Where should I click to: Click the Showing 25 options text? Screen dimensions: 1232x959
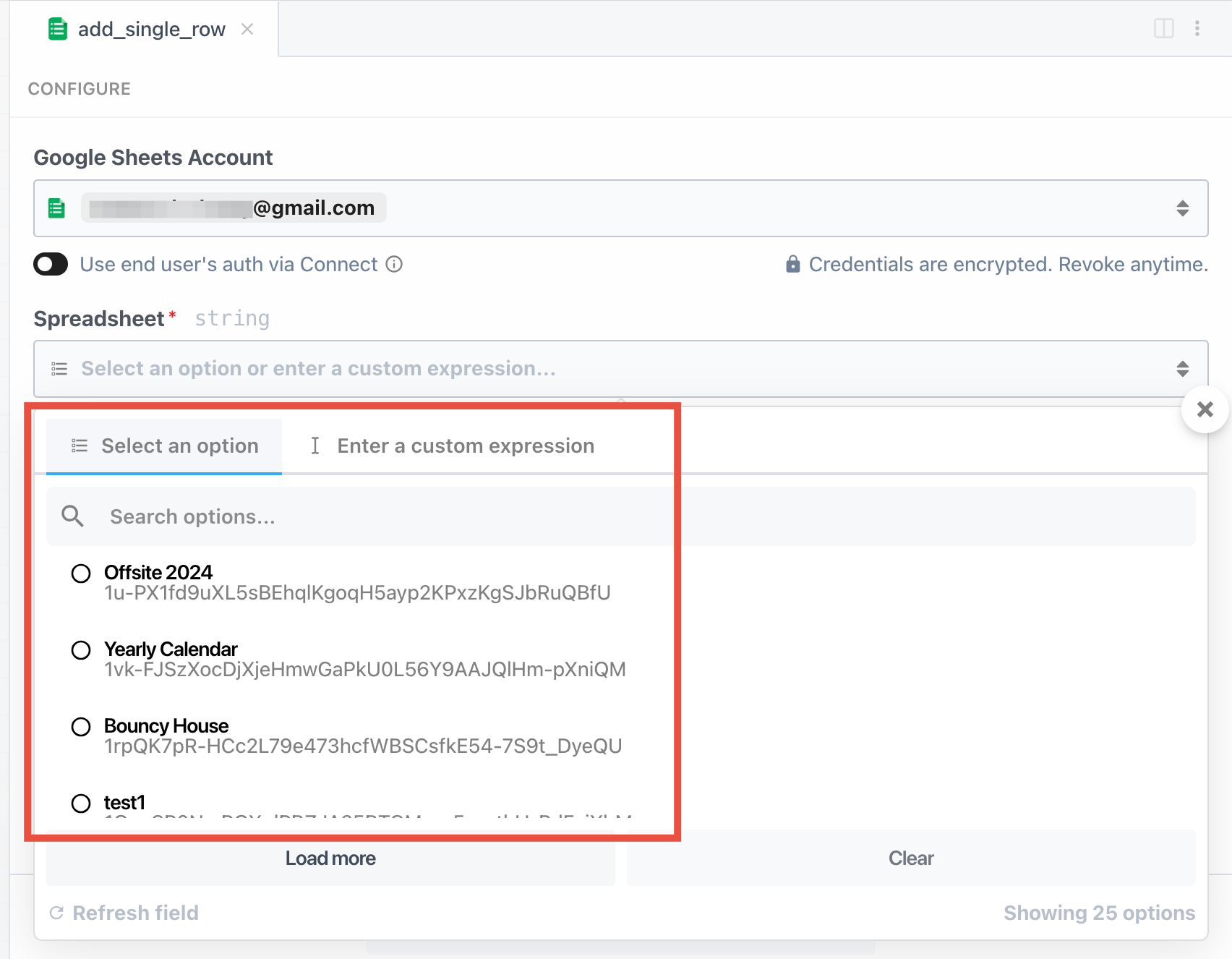pos(1099,913)
